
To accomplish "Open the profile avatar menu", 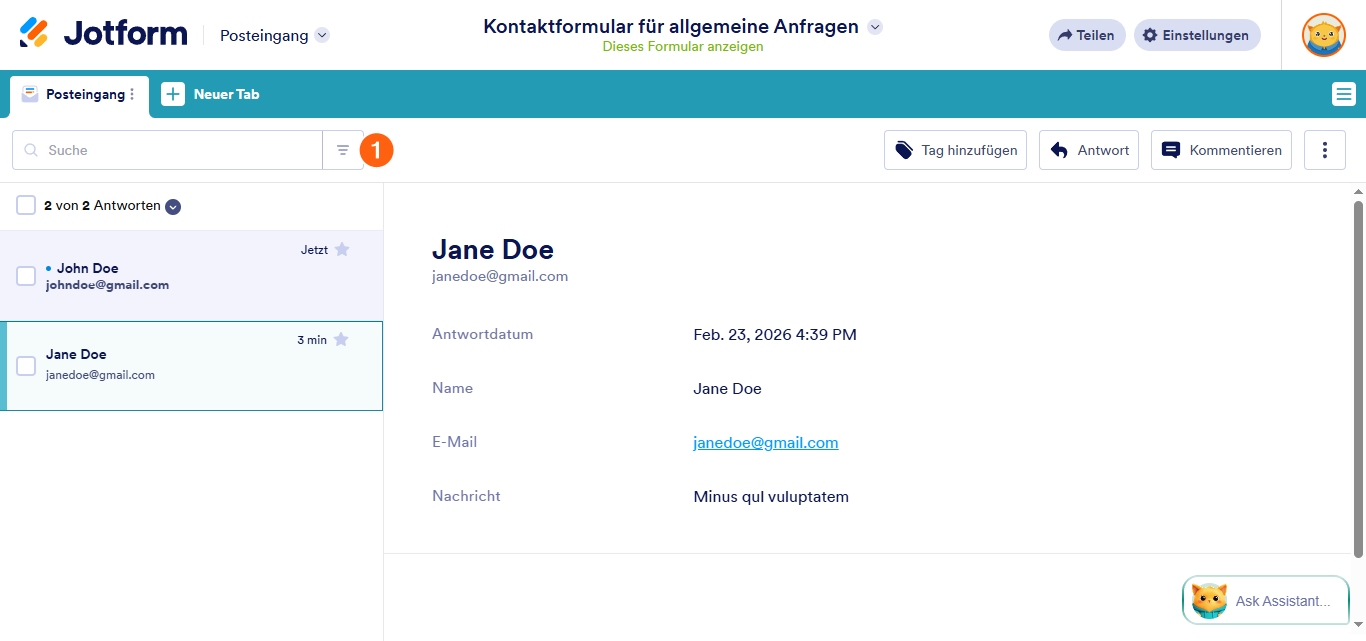I will pyautogui.click(x=1323, y=34).
